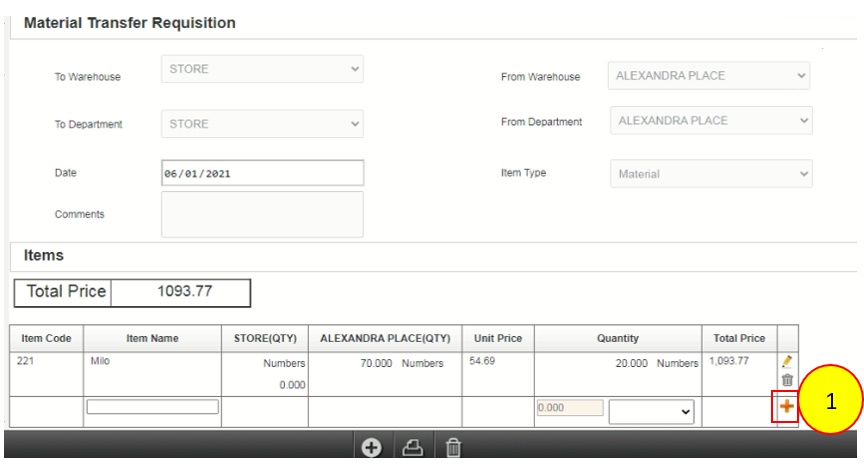The image size is (864, 467).
Task: Click the empty Item Name input field
Action: tap(152, 407)
